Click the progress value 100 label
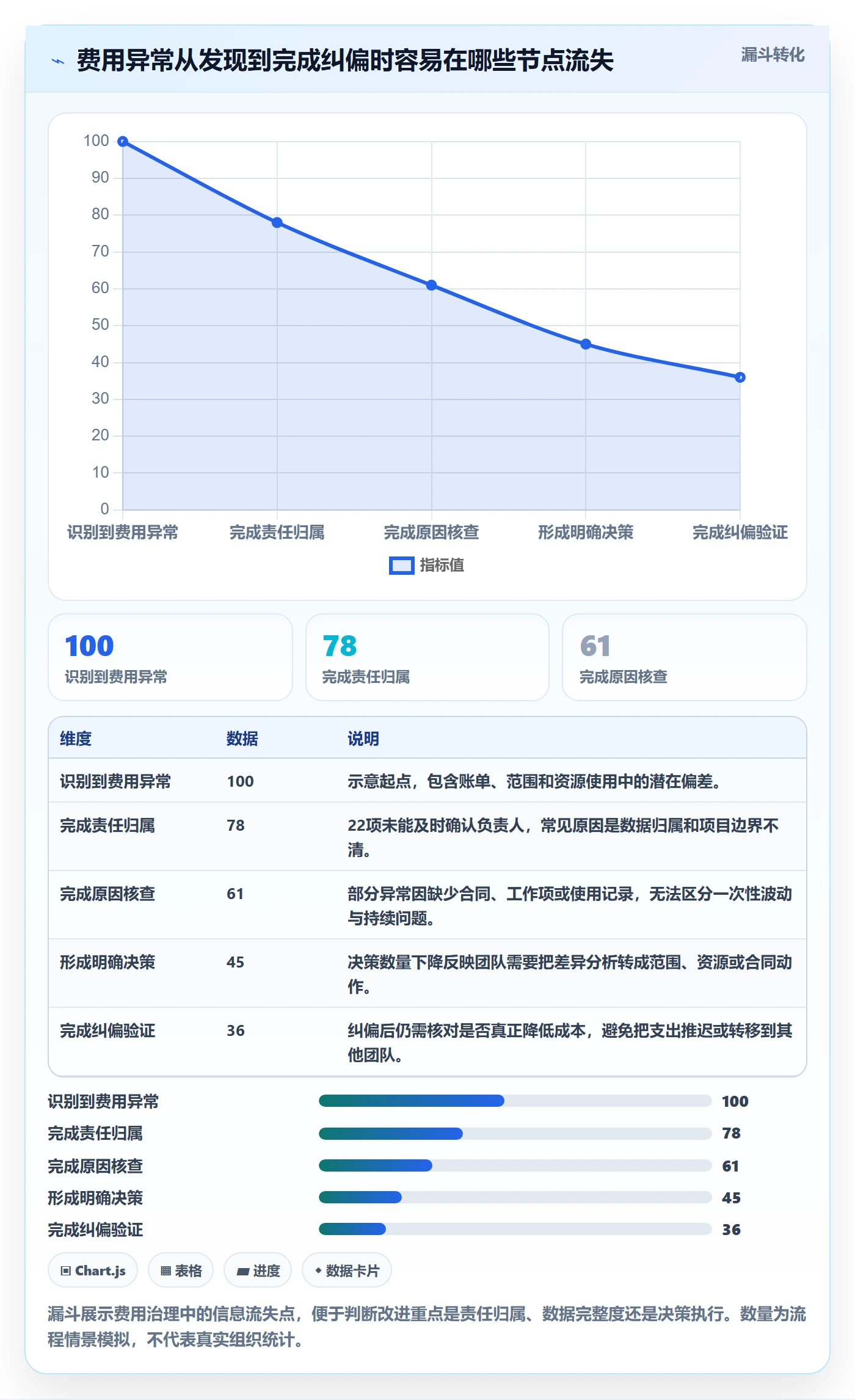Viewport: 855px width, 1400px height. tap(735, 1101)
